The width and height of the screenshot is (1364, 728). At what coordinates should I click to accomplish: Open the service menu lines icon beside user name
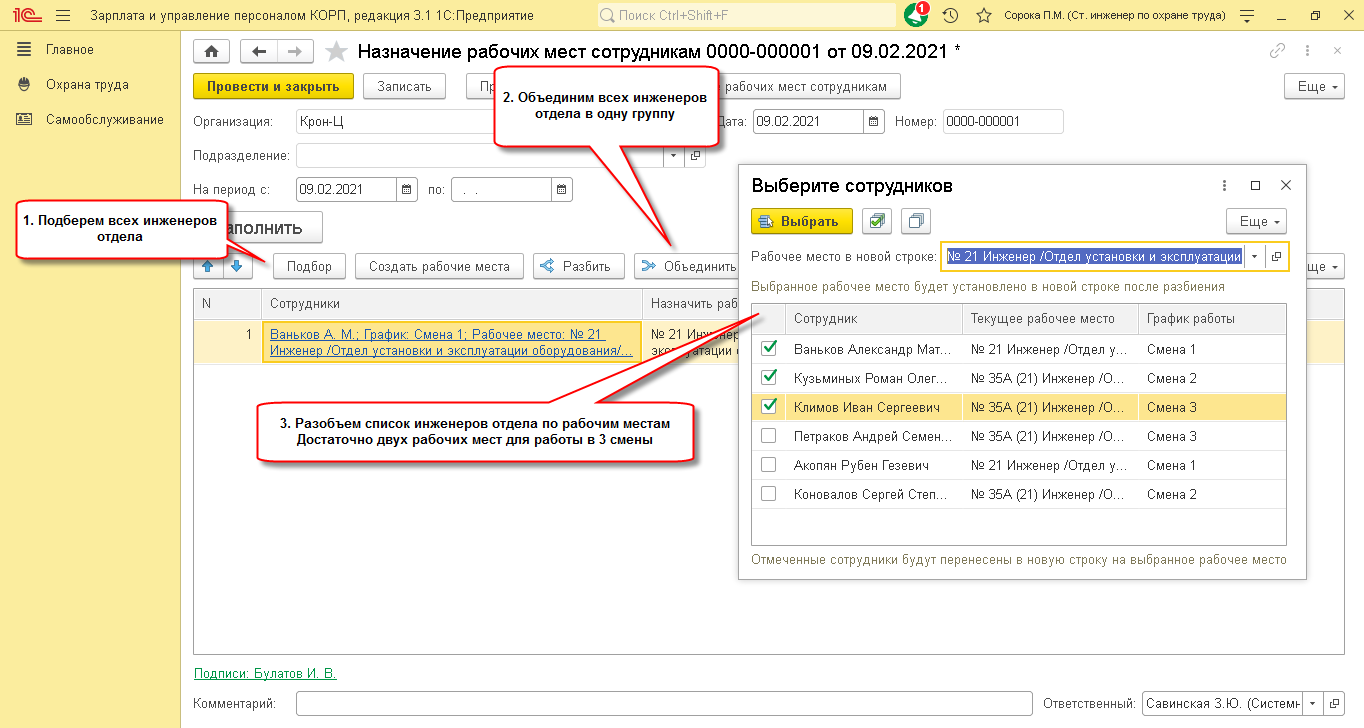click(x=1245, y=16)
